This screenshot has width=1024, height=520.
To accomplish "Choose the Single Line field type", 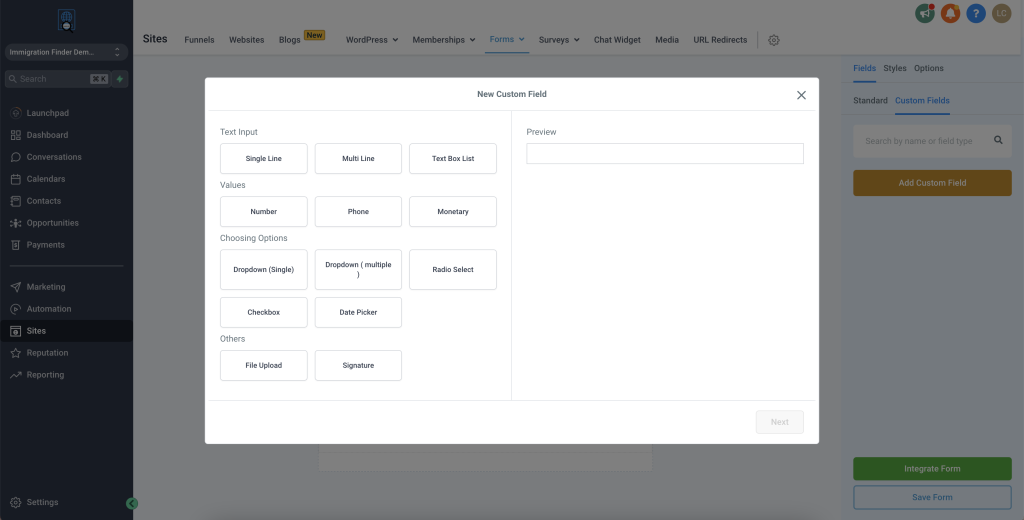I will [x=264, y=159].
